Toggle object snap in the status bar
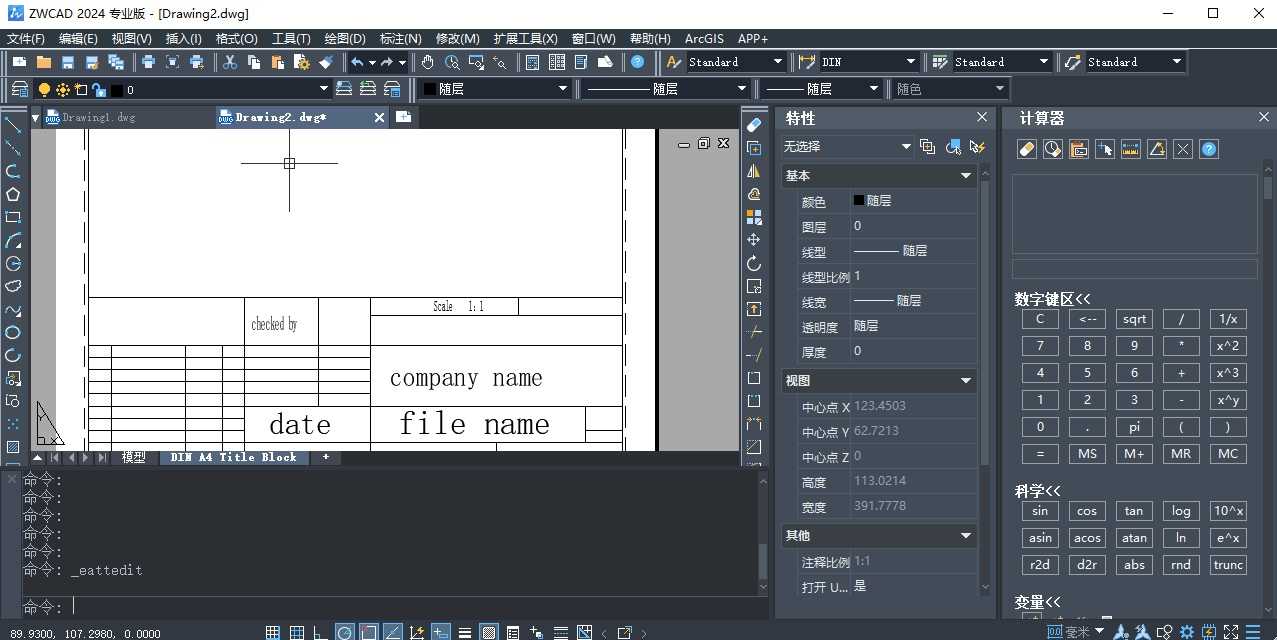Viewport: 1277px width, 640px height. 370,631
